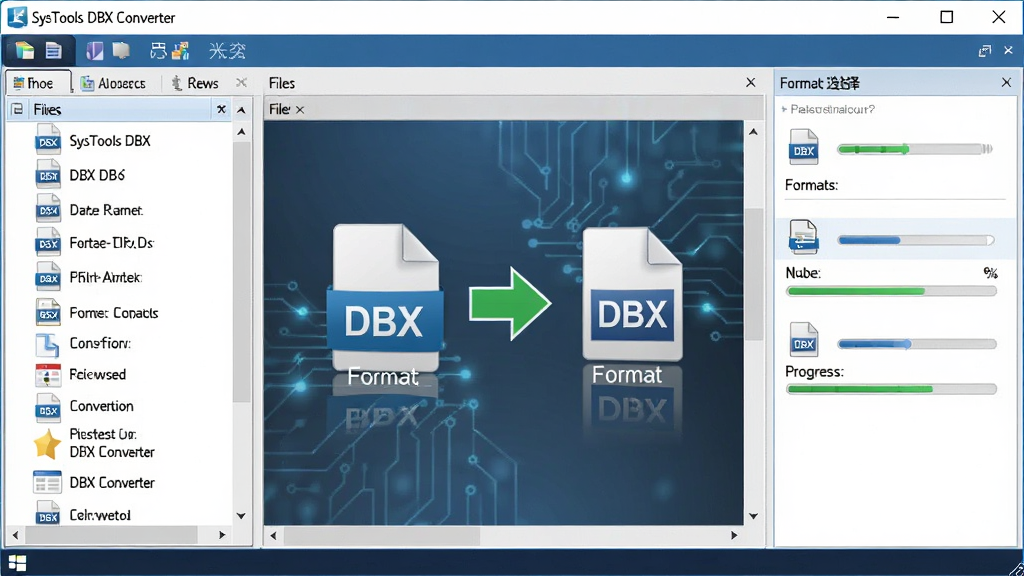Click the Convertion DBX icon
1024x576 pixels.
click(48, 408)
